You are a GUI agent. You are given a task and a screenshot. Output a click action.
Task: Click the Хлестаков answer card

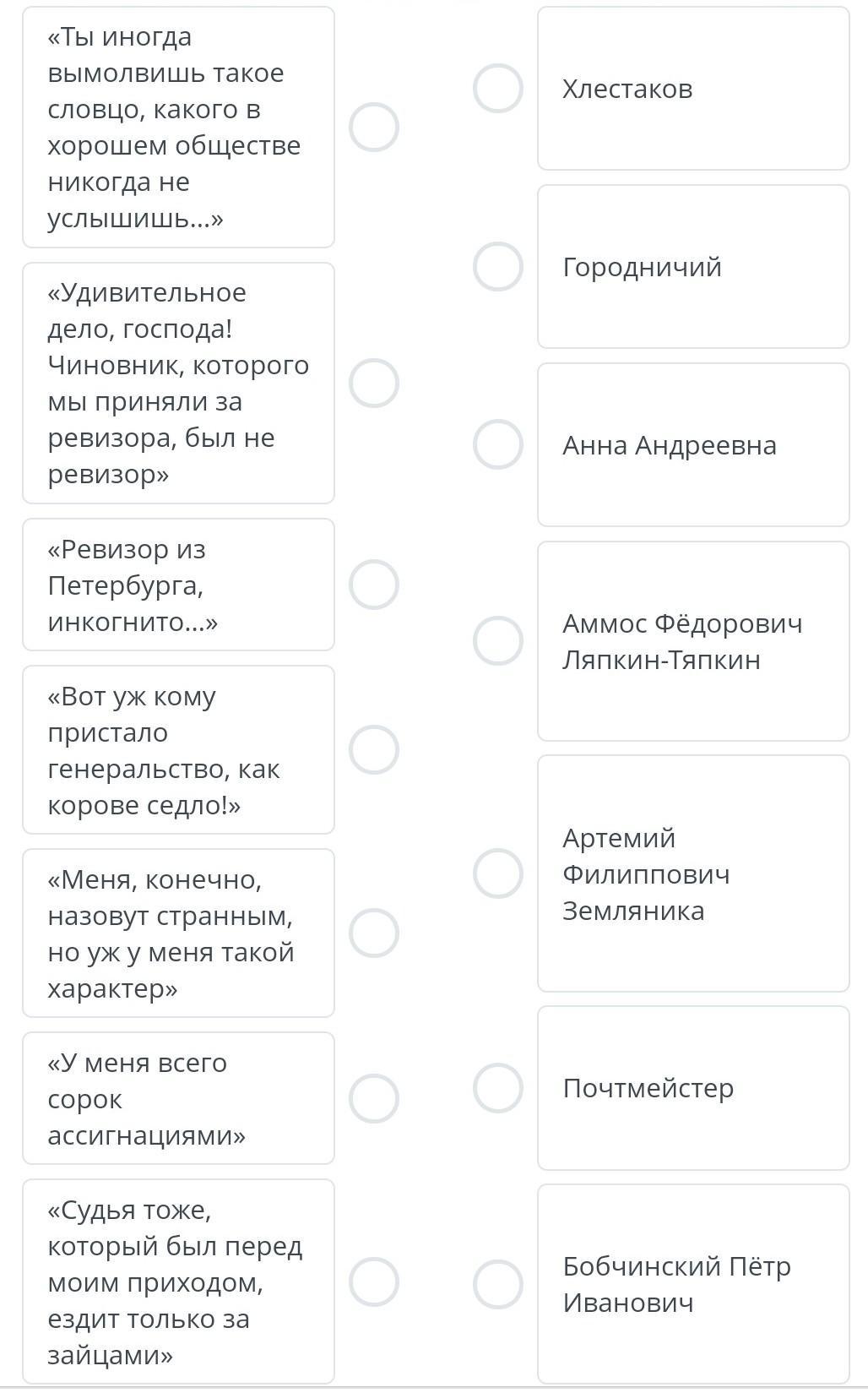[x=693, y=89]
